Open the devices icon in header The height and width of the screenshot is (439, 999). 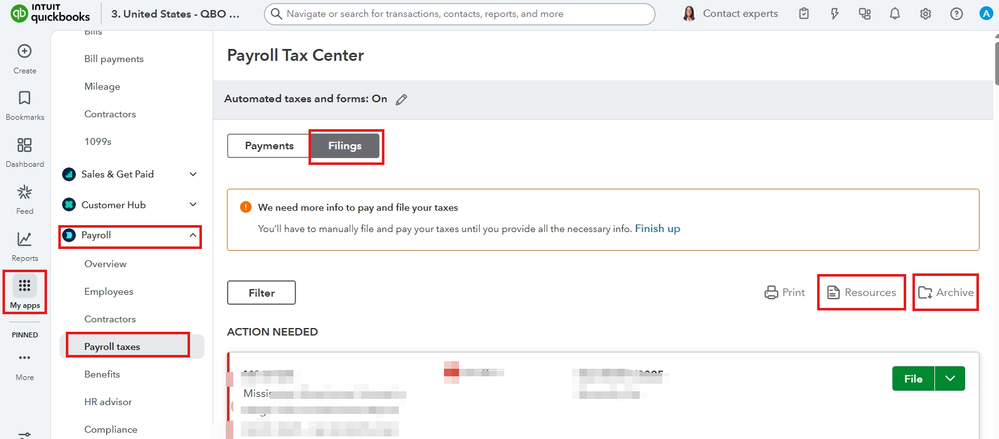pos(865,13)
